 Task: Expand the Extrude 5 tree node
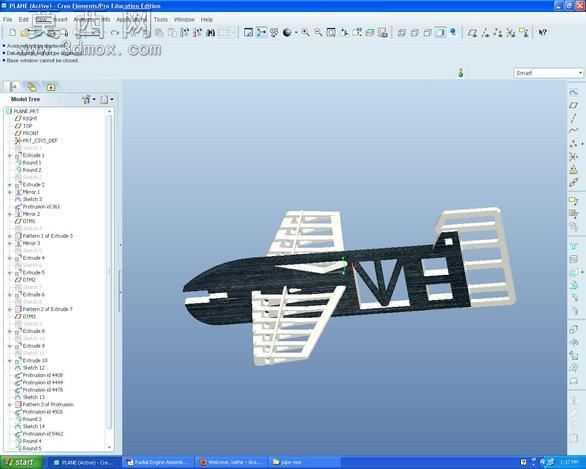click(x=10, y=273)
